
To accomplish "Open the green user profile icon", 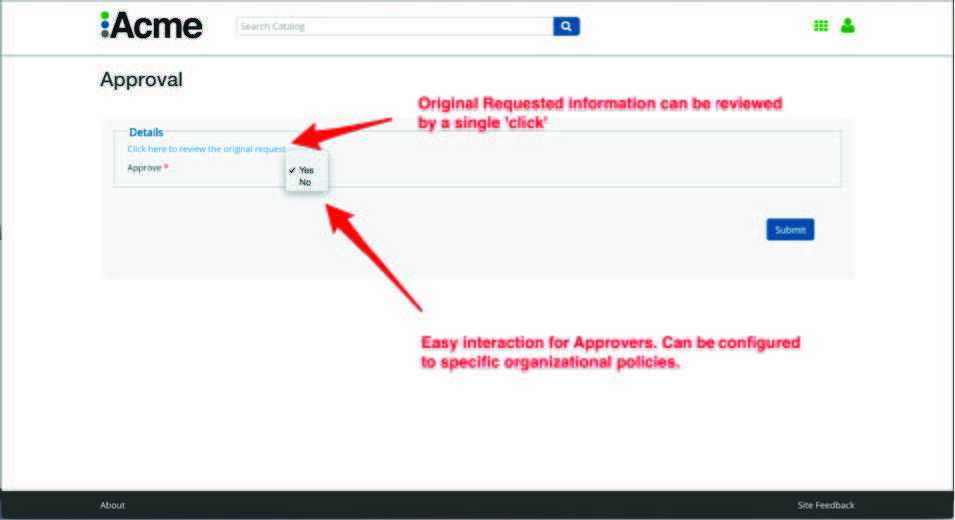I will pyautogui.click(x=848, y=26).
